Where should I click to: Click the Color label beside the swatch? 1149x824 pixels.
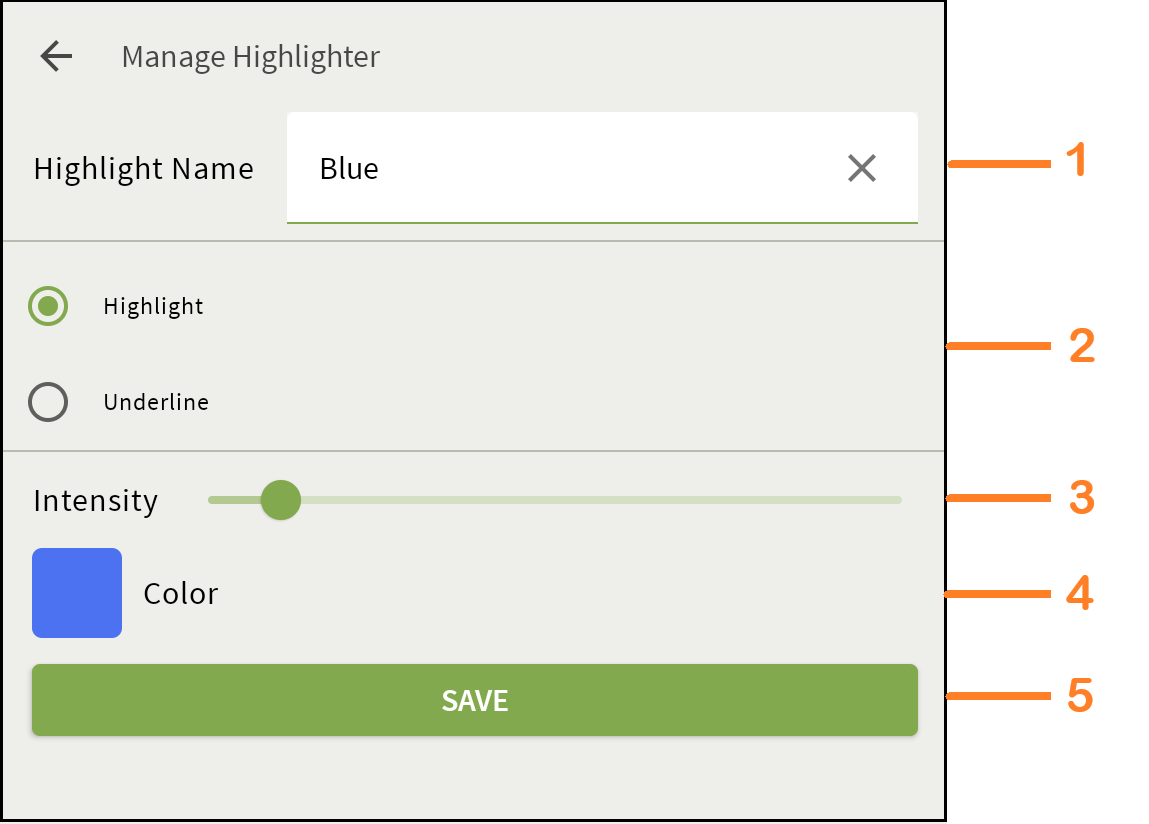pyautogui.click(x=181, y=594)
